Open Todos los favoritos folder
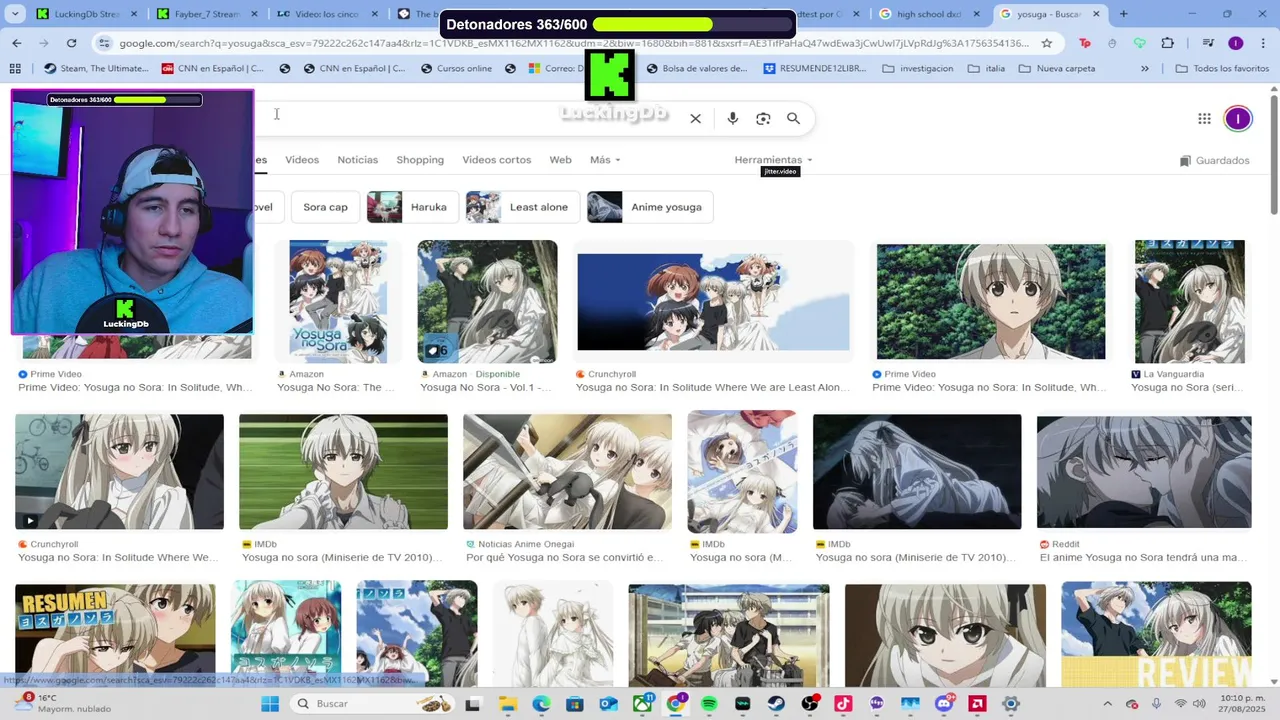1280x720 pixels. point(1222,68)
